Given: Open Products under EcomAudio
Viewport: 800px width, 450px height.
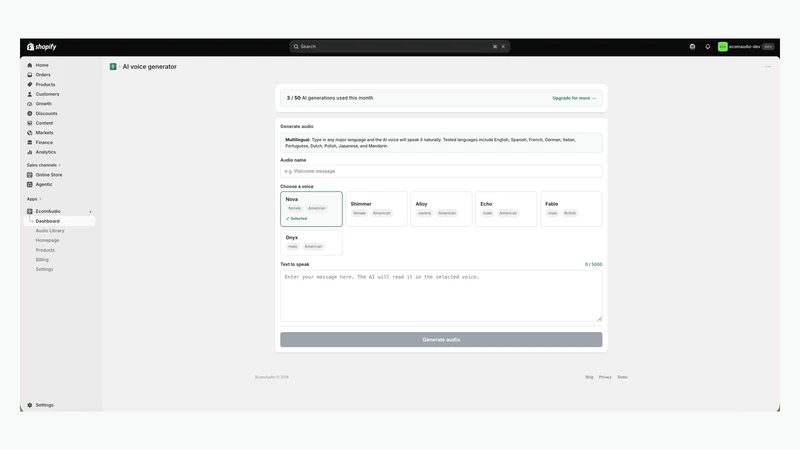Looking at the screenshot, I should point(45,251).
